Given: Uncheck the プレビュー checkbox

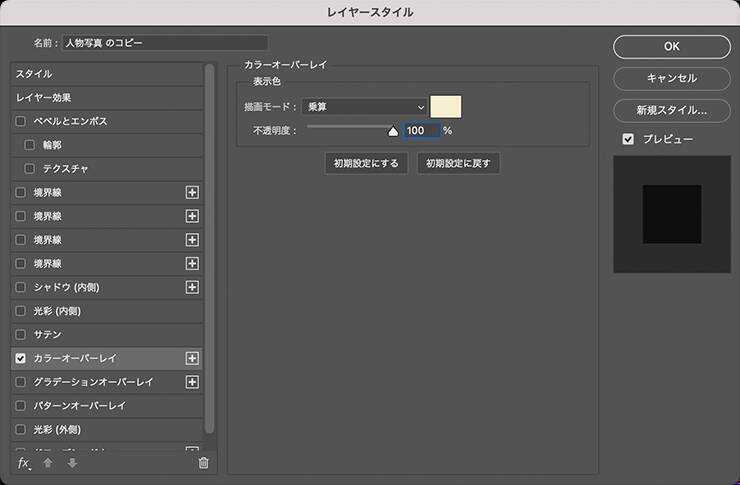Looking at the screenshot, I should pyautogui.click(x=628, y=139).
